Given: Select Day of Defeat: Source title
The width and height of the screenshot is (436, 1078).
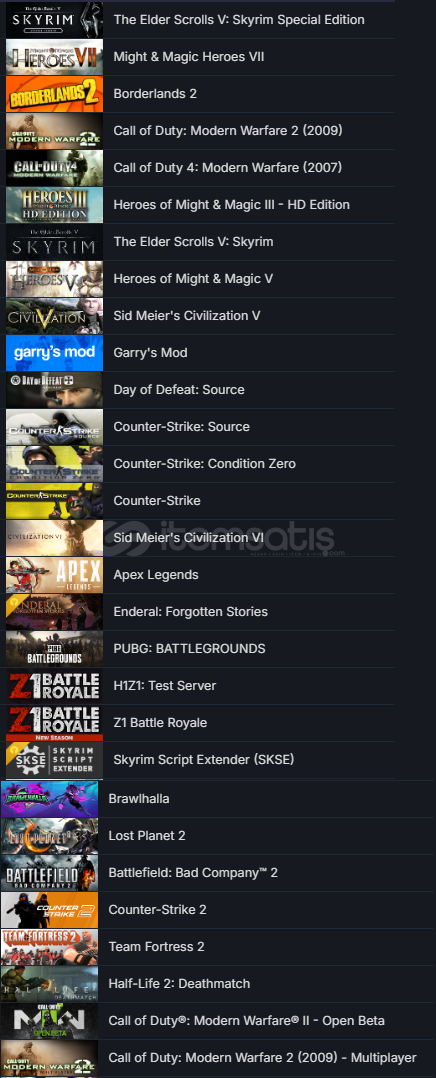Looking at the screenshot, I should pos(179,390).
